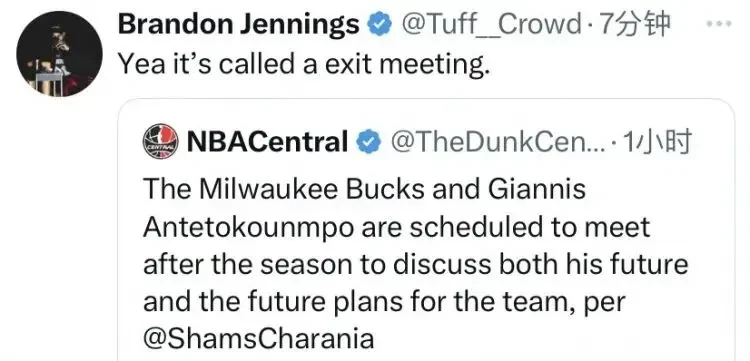Viewport: 750px width, 361px height.
Task: Click the quoted tweet header row
Action: (x=418, y=142)
